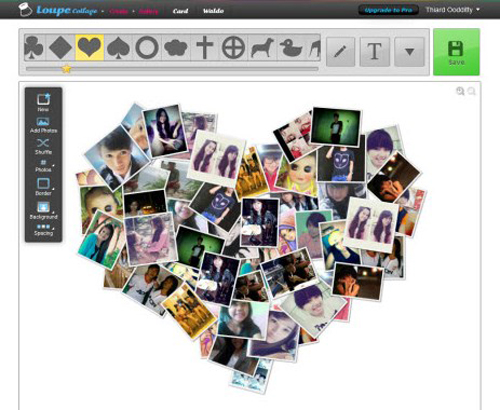Zoom out on the collage canvas

(471, 91)
